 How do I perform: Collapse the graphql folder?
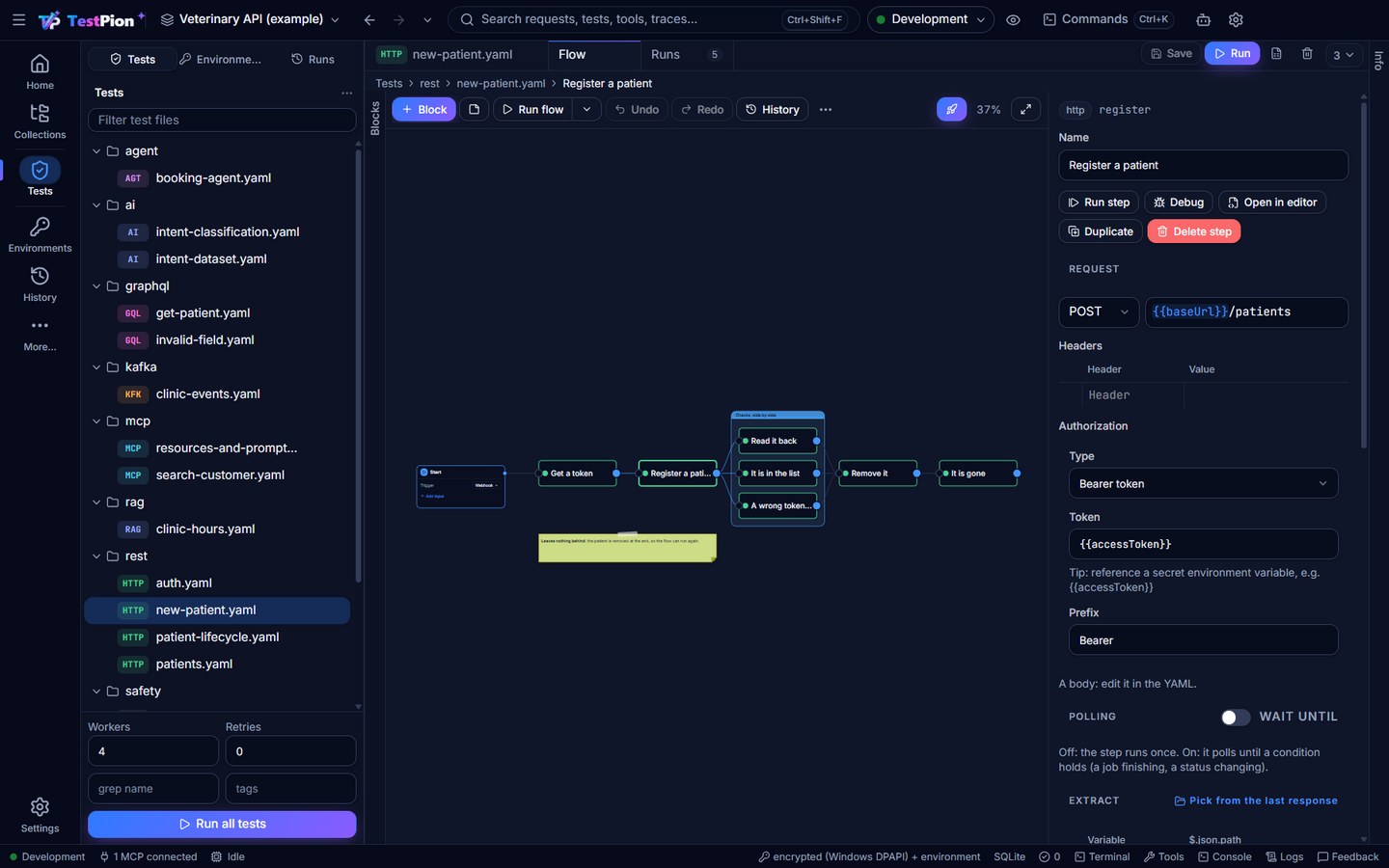96,285
